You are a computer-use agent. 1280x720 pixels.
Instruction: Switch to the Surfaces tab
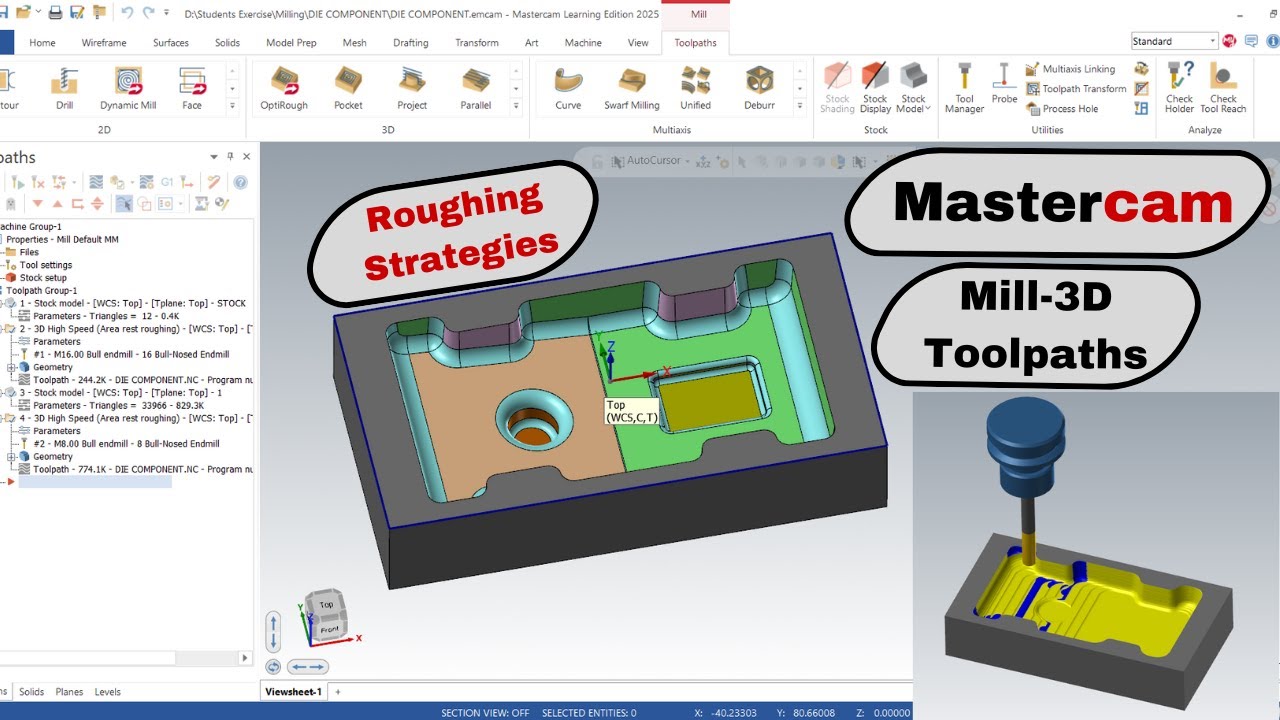(x=171, y=43)
